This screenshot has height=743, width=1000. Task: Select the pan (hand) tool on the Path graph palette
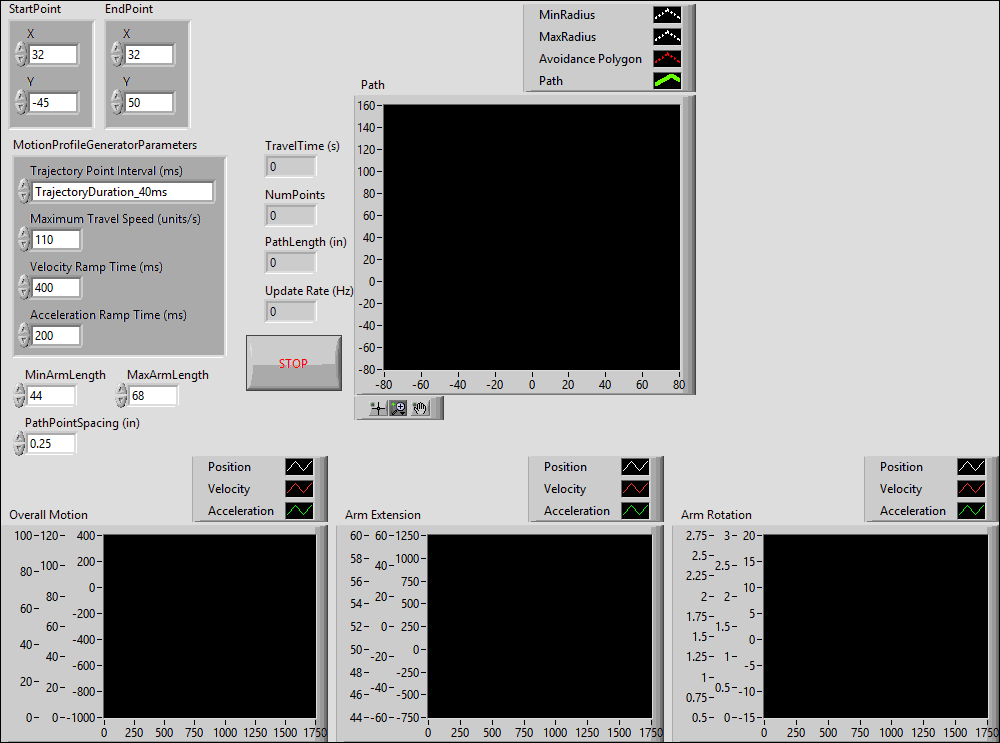(x=421, y=407)
